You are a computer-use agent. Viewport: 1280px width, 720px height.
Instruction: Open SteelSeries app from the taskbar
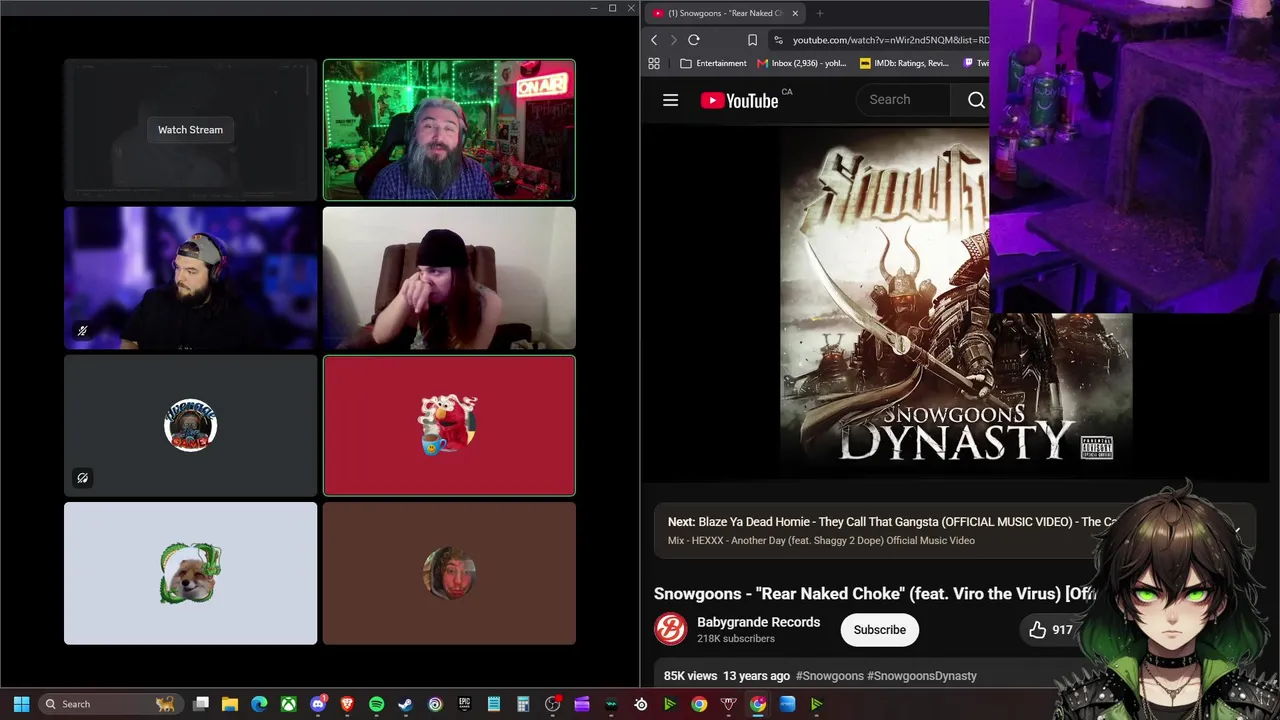[x=641, y=704]
